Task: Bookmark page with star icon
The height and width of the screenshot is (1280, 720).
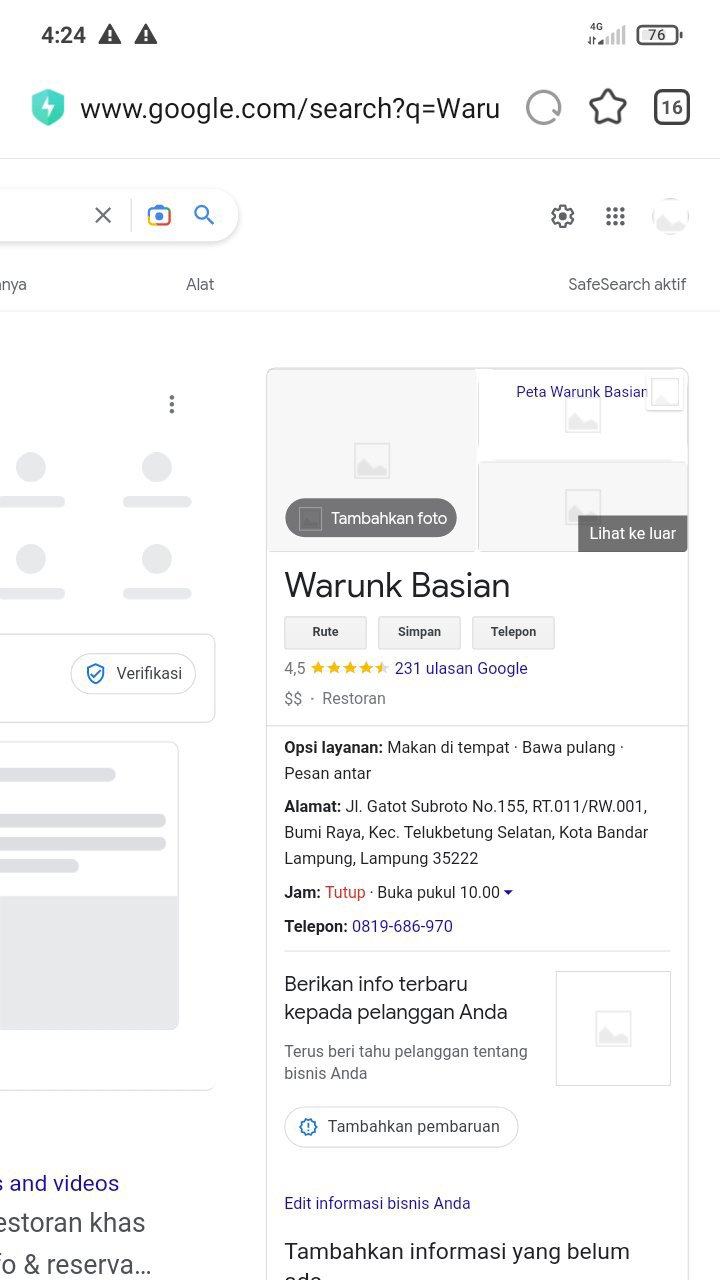Action: pyautogui.click(x=607, y=108)
